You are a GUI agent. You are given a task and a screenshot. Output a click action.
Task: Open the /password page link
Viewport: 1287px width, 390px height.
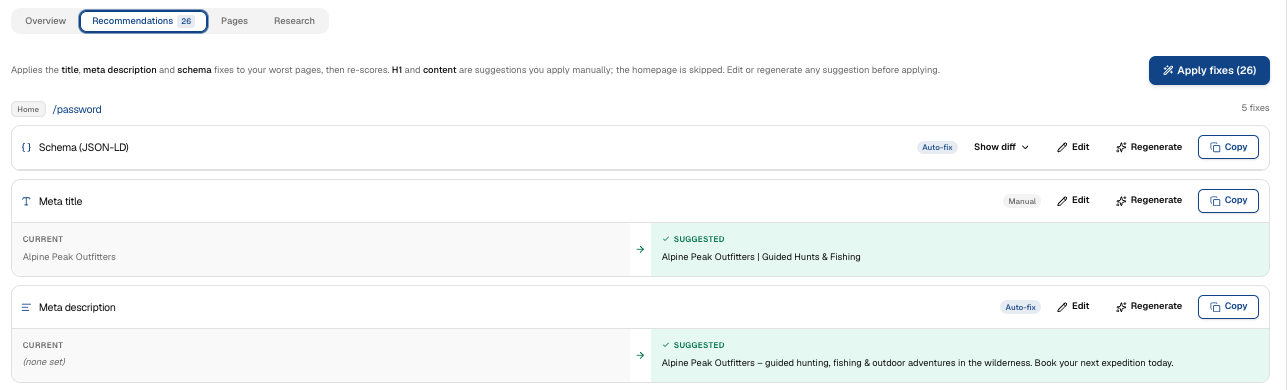77,109
